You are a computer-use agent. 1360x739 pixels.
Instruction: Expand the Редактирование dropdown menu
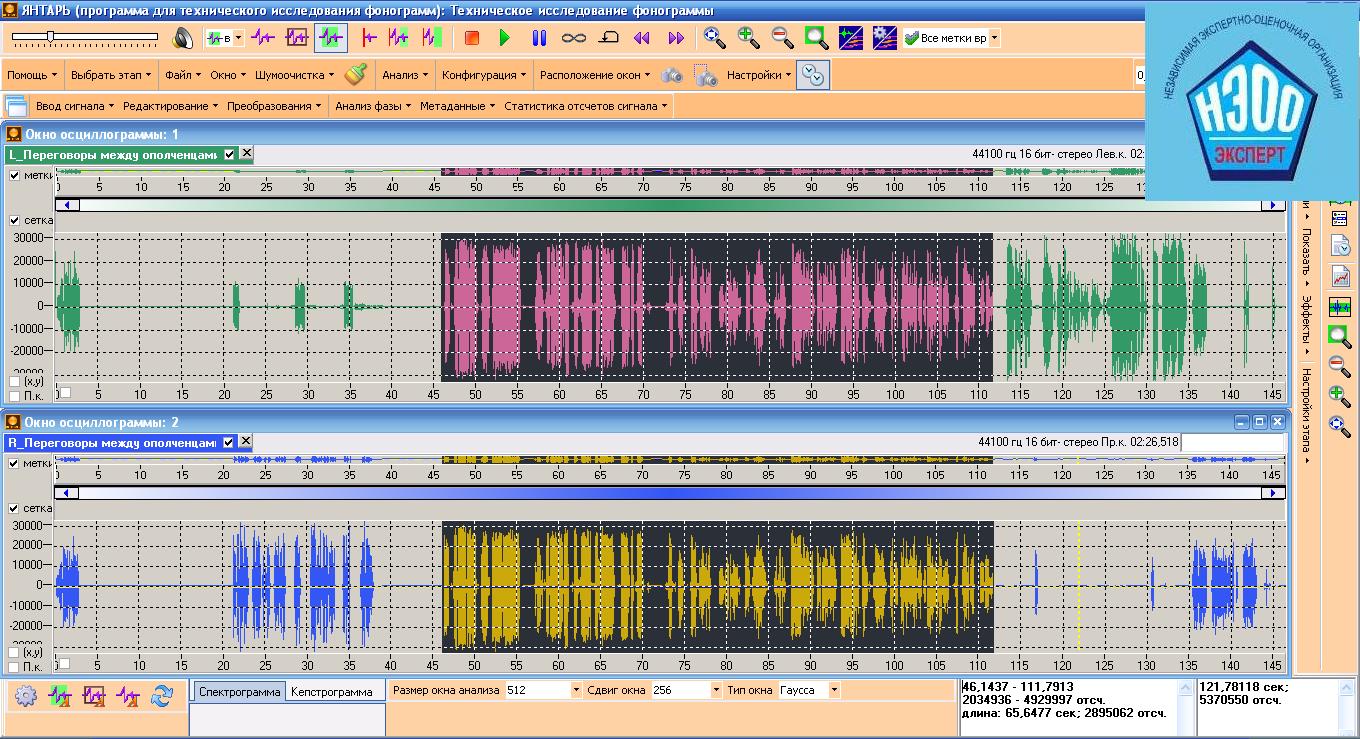point(171,106)
